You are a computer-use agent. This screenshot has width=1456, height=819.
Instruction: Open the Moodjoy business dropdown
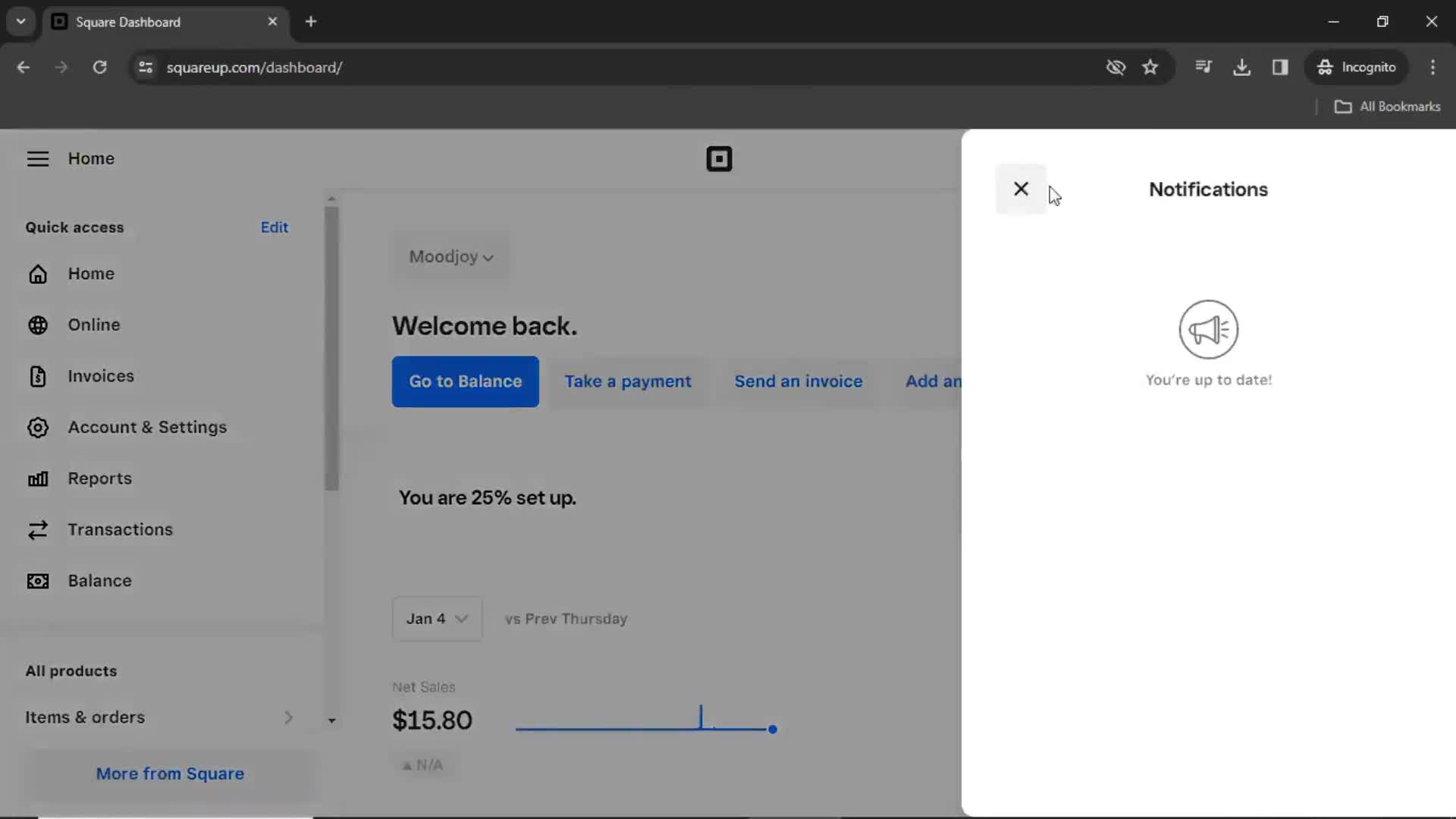pos(451,257)
